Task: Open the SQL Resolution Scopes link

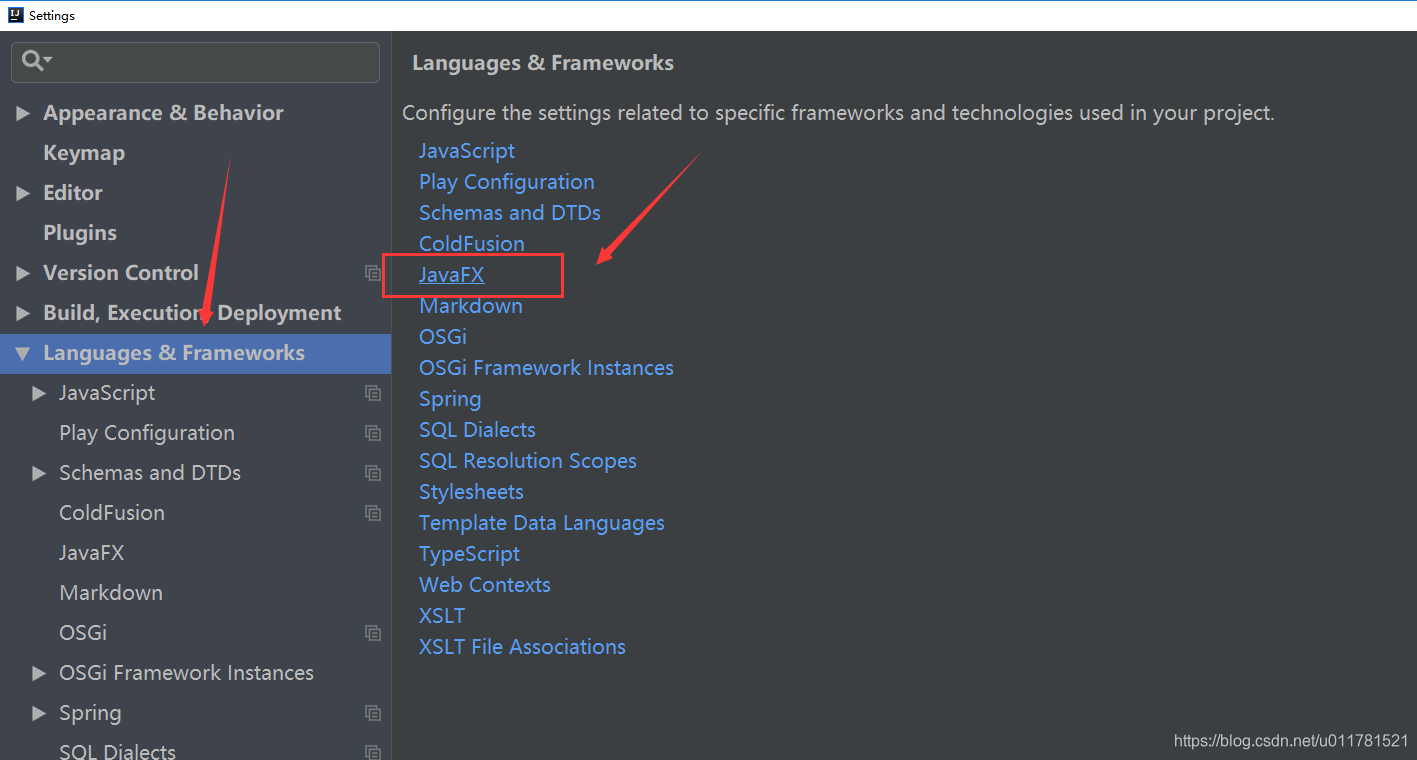Action: 528,461
